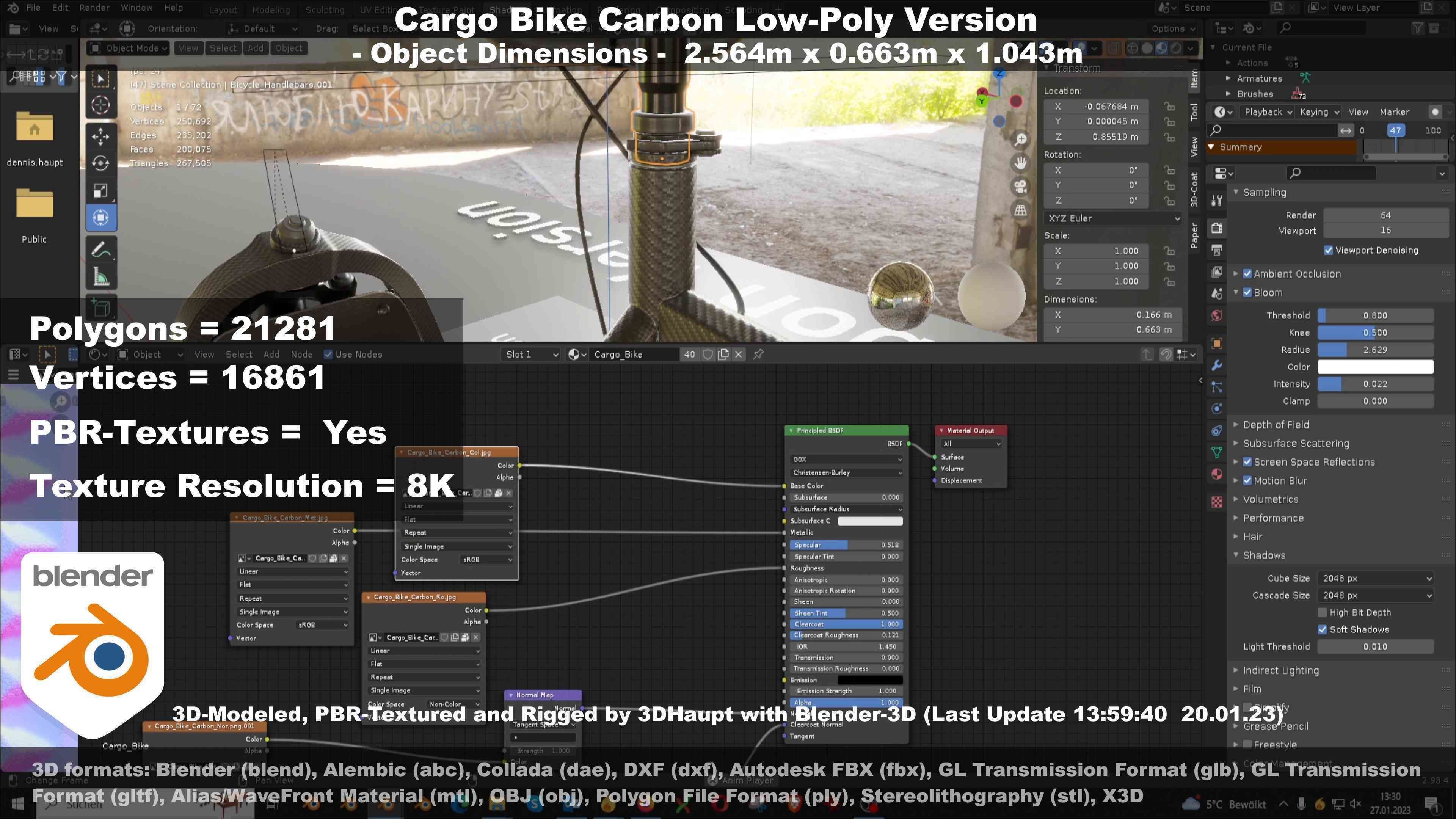The image size is (1456, 819).
Task: Select the Annotate pencil tool
Action: click(100, 249)
